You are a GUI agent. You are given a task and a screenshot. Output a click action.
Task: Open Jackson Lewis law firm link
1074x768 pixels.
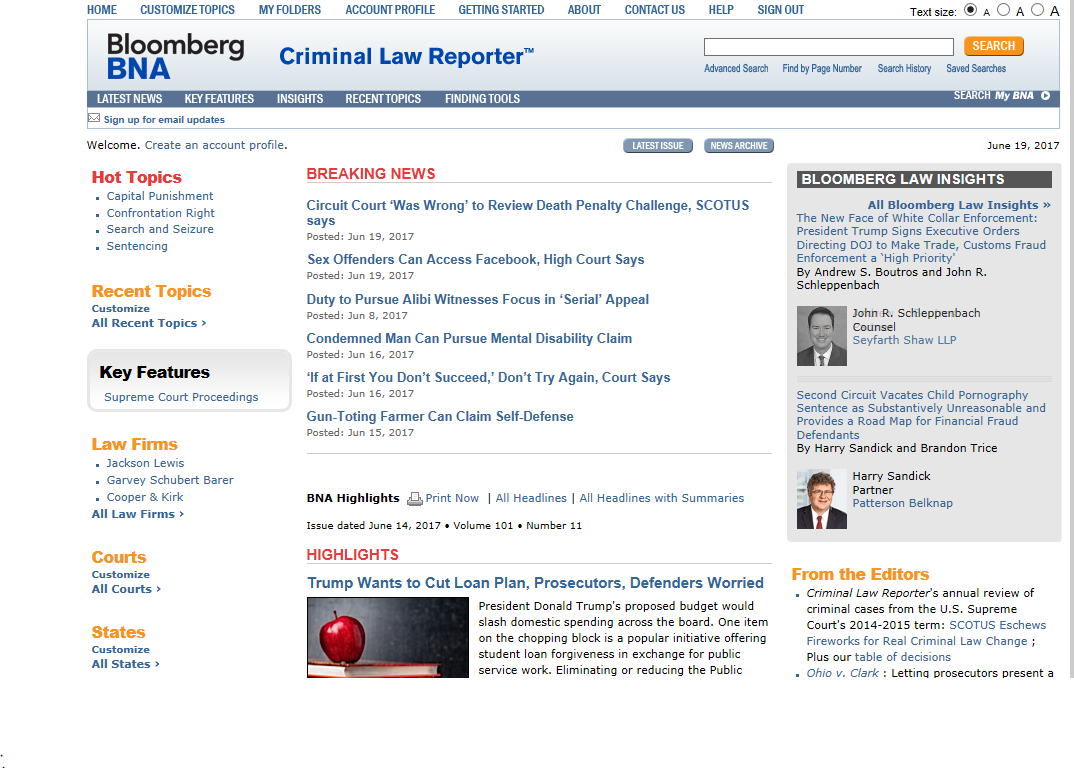tap(145, 463)
